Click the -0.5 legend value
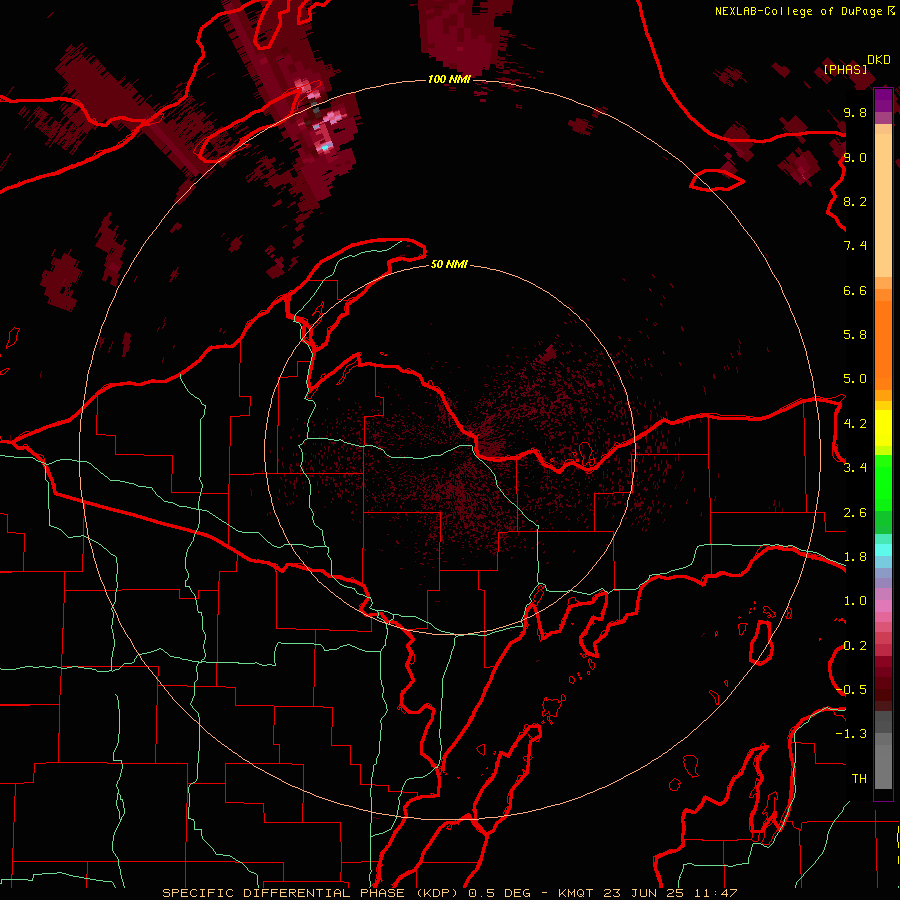Image resolution: width=900 pixels, height=900 pixels. click(852, 690)
